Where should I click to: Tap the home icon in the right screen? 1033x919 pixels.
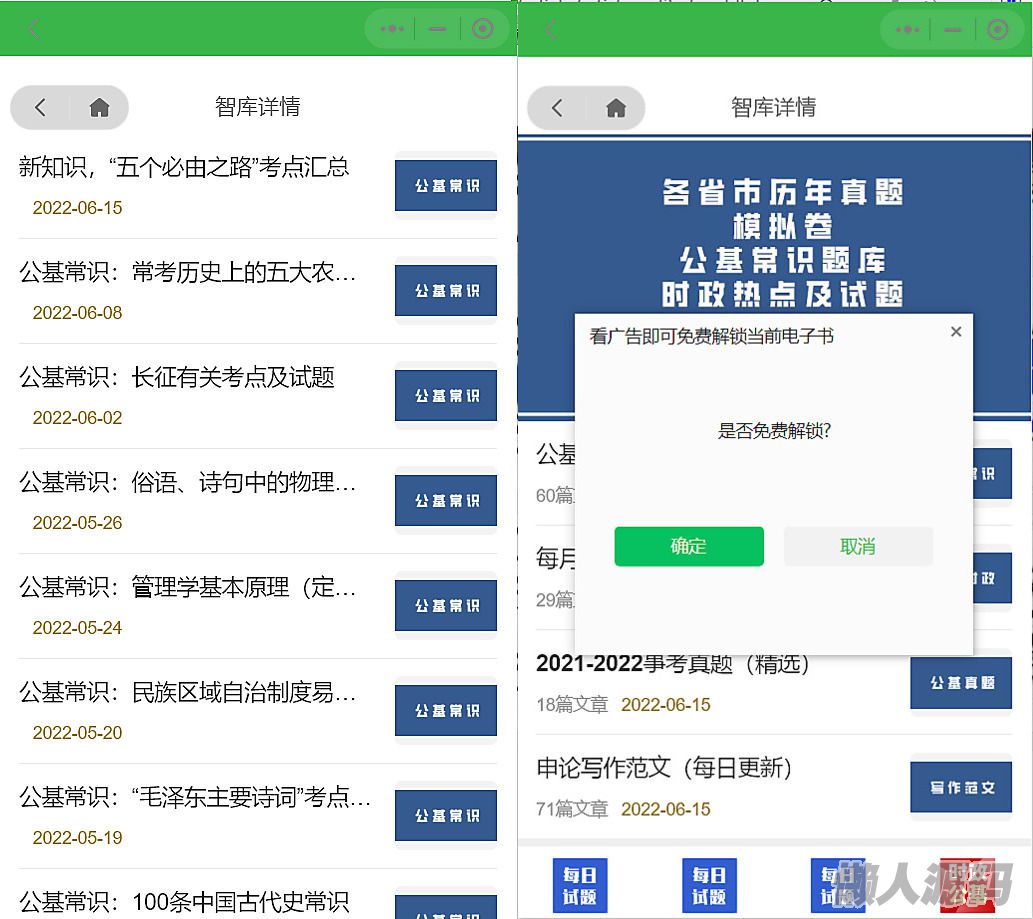(x=616, y=108)
